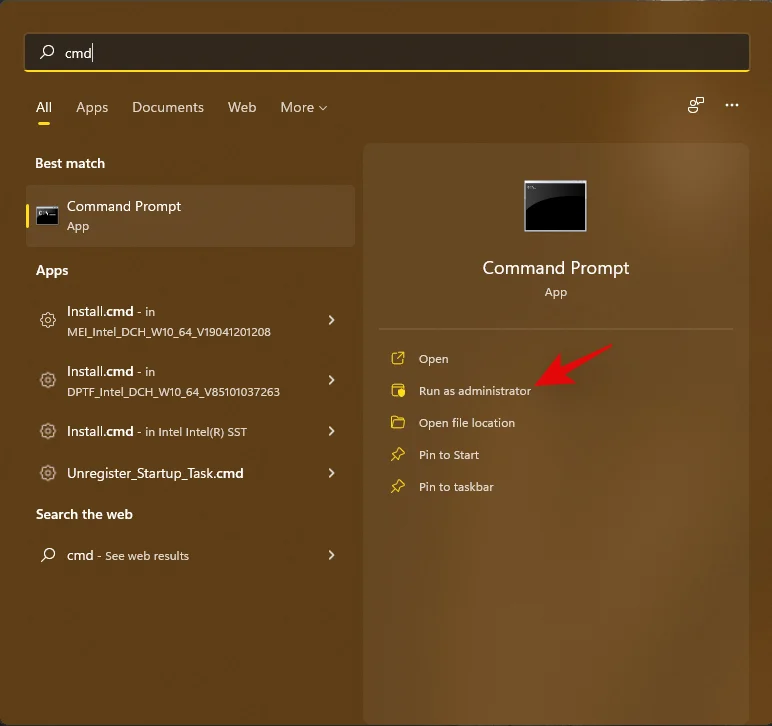Screen dimensions: 772x726
Task: Expand arrow for Install.cmd in MEI_Intel_DCH
Action: 331,320
